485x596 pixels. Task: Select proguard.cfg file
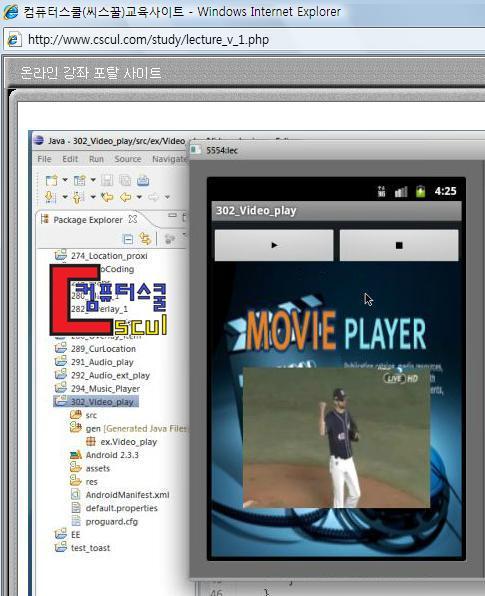[112, 522]
